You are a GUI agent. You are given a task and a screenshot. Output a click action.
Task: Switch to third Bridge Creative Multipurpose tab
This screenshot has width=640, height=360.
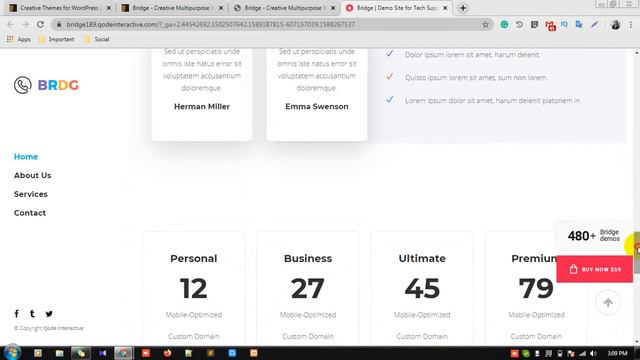pos(284,8)
